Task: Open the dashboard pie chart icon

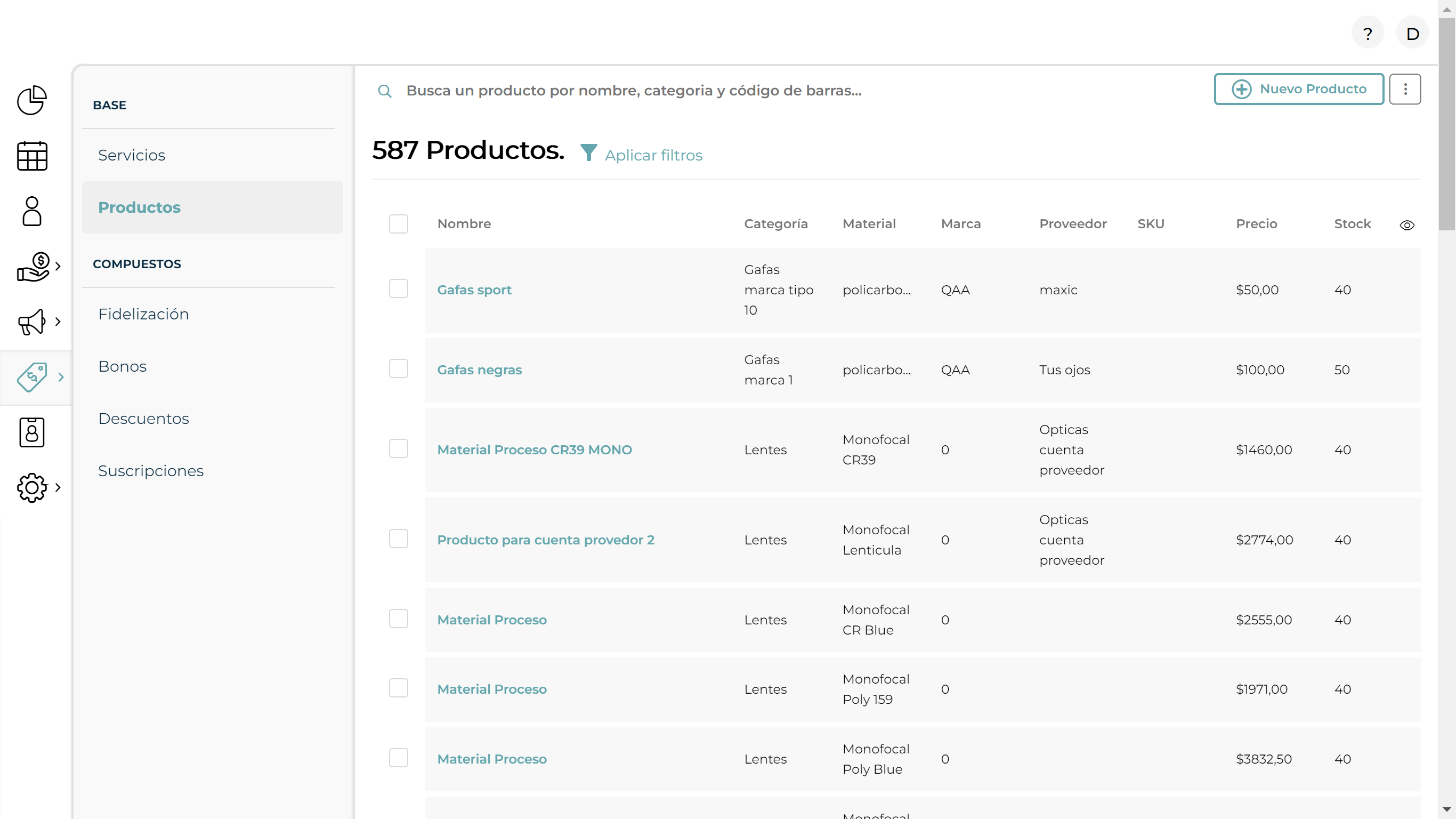Action: click(31, 101)
